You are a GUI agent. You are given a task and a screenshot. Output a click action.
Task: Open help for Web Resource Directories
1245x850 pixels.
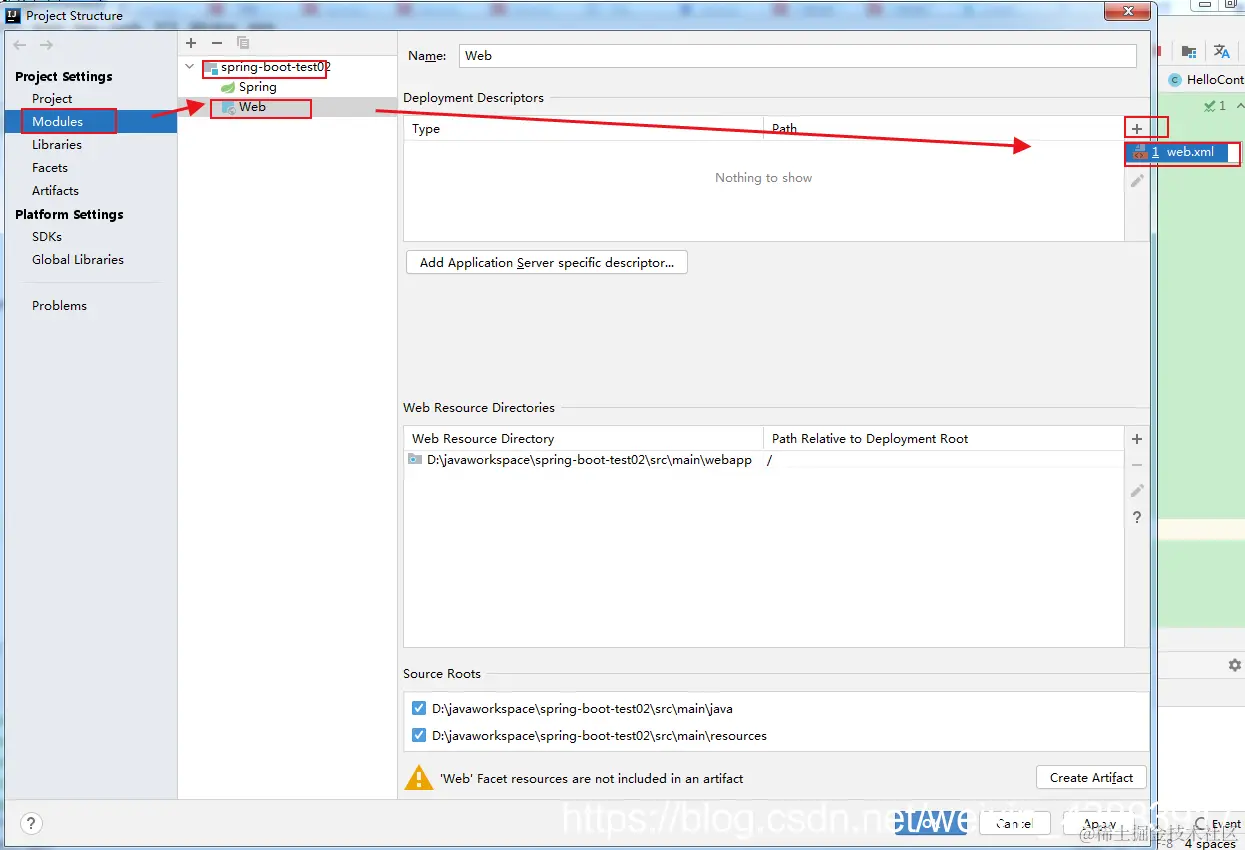1137,517
